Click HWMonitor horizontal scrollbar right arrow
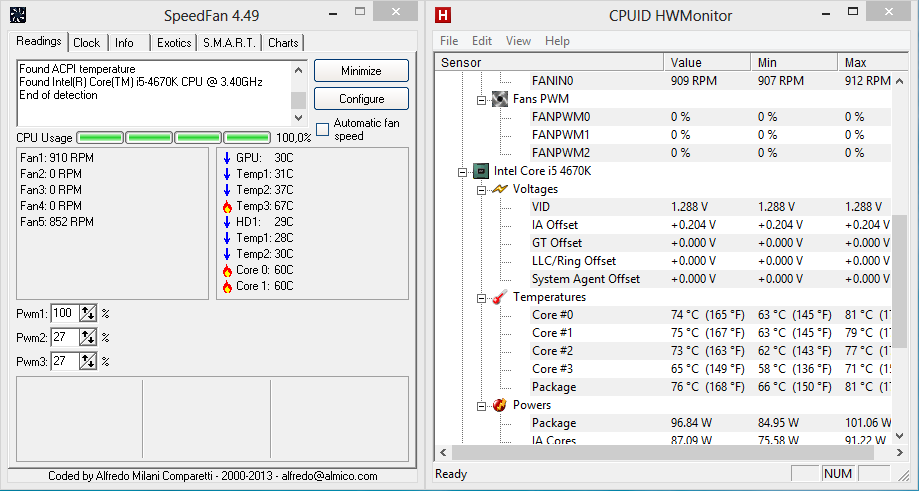This screenshot has width=919, height=491. click(900, 453)
